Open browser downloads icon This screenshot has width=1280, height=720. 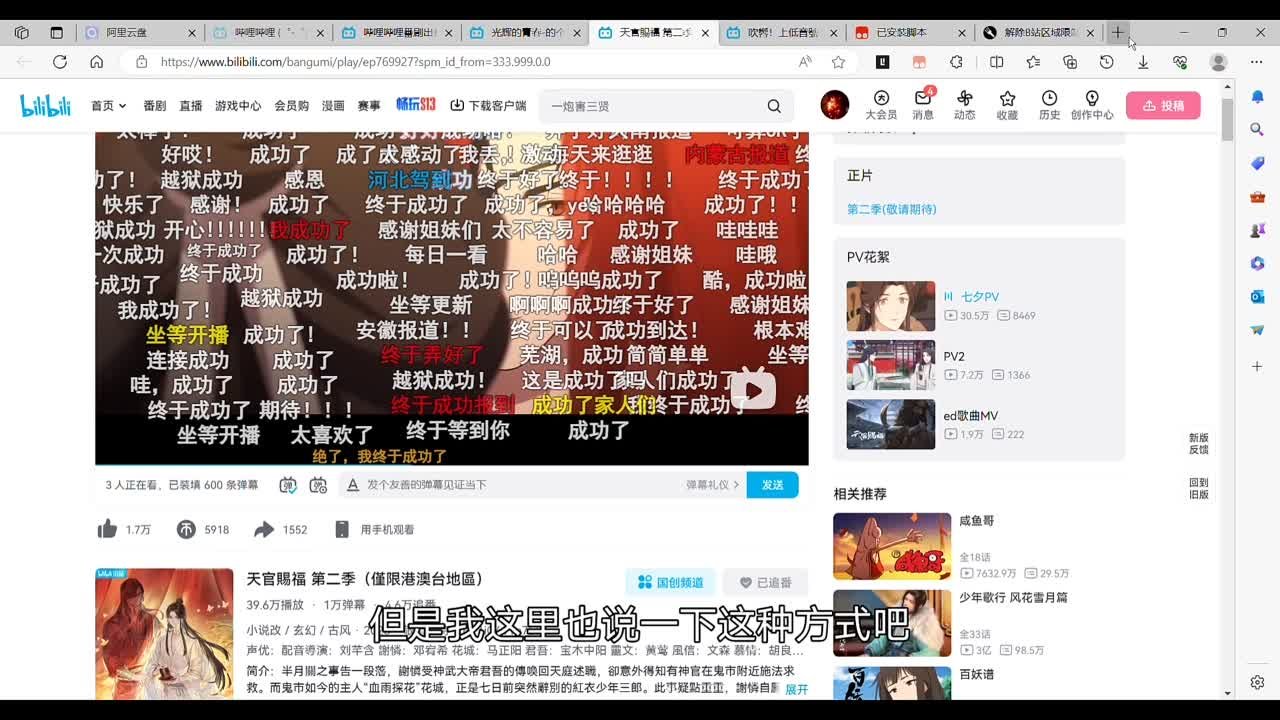pos(1143,62)
